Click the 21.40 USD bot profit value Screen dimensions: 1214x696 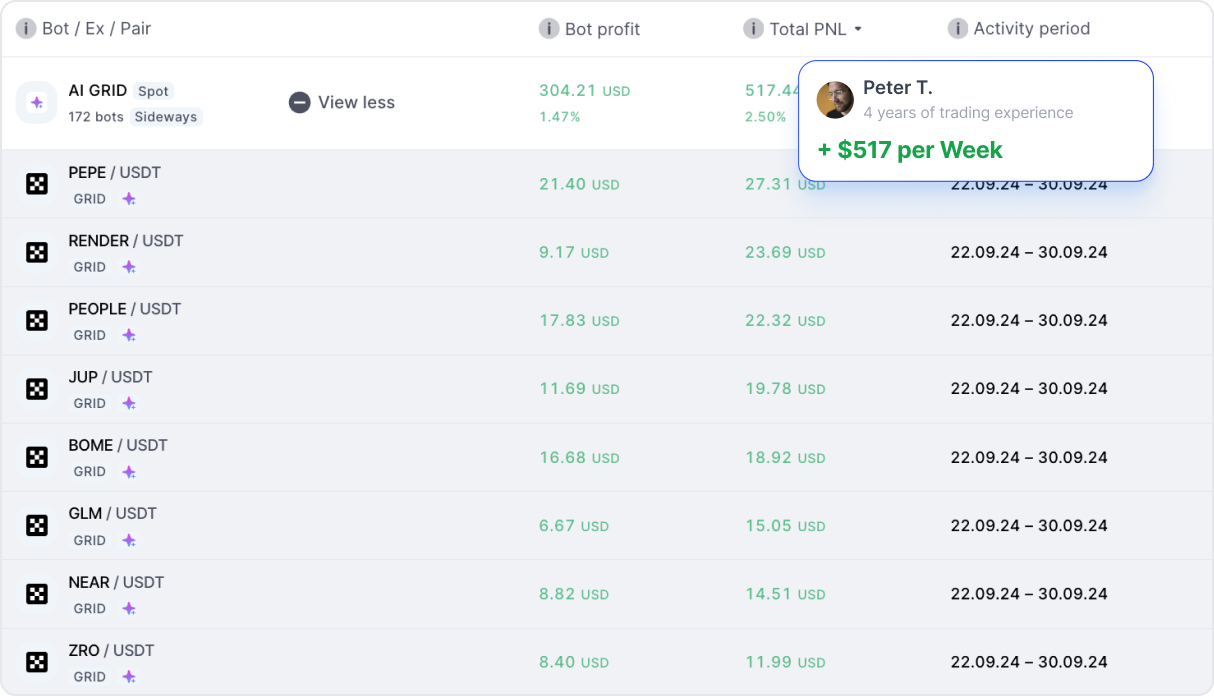pyautogui.click(x=579, y=184)
